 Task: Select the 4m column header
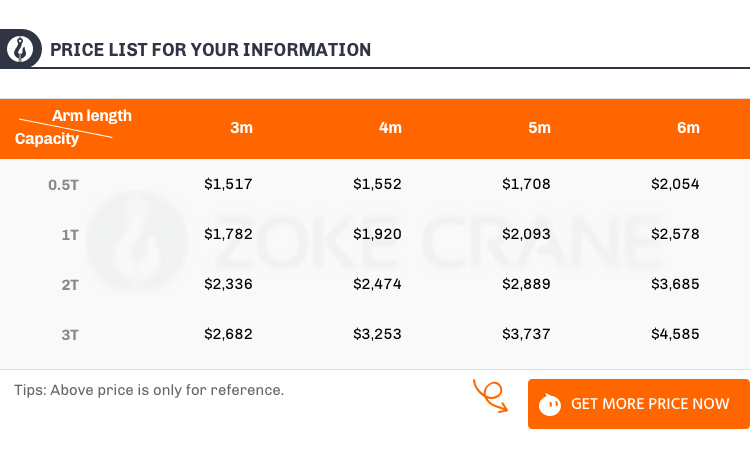coord(390,128)
